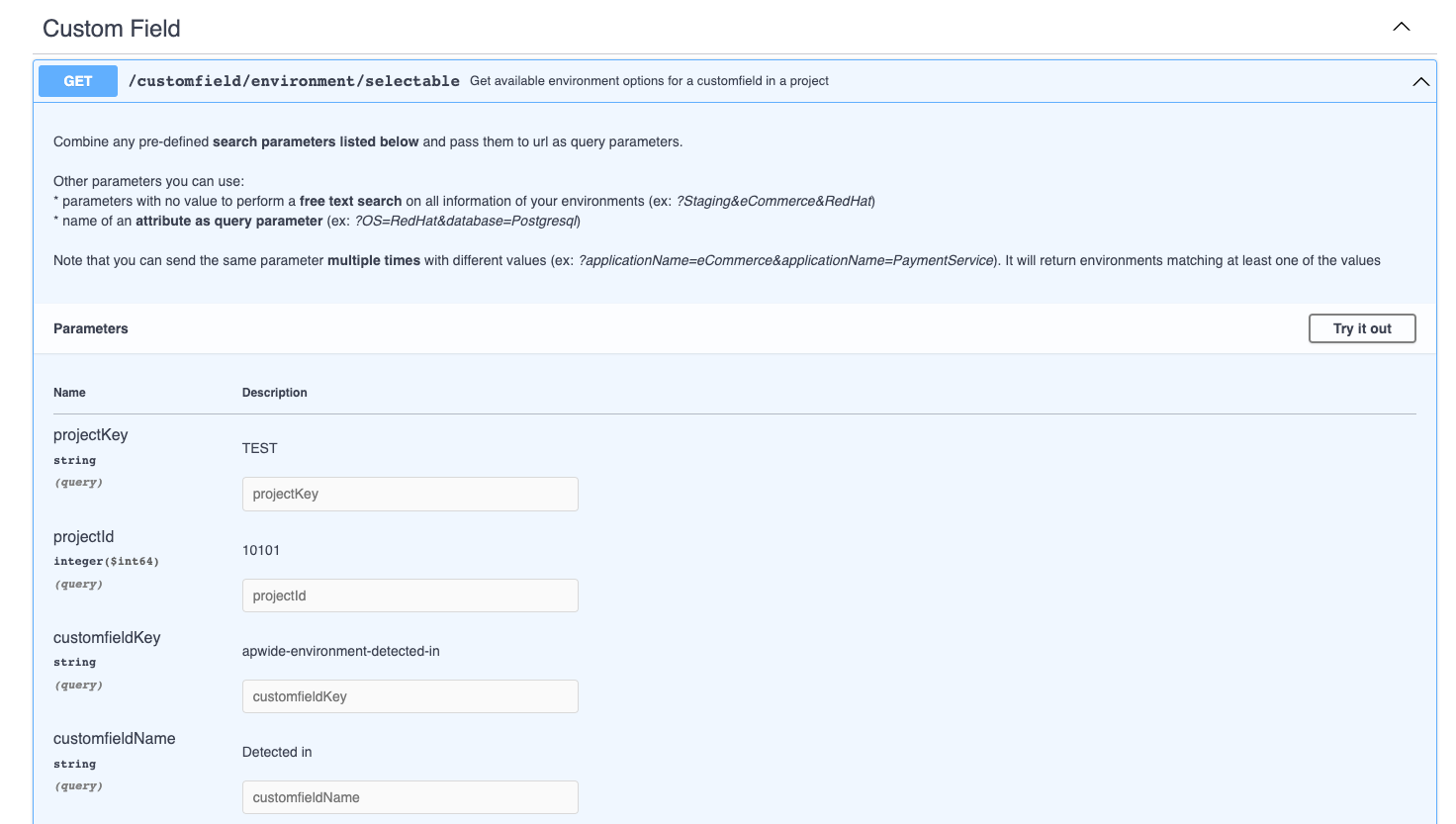The height and width of the screenshot is (824, 1456).
Task: Click into the customfieldKey text box
Action: click(x=409, y=696)
